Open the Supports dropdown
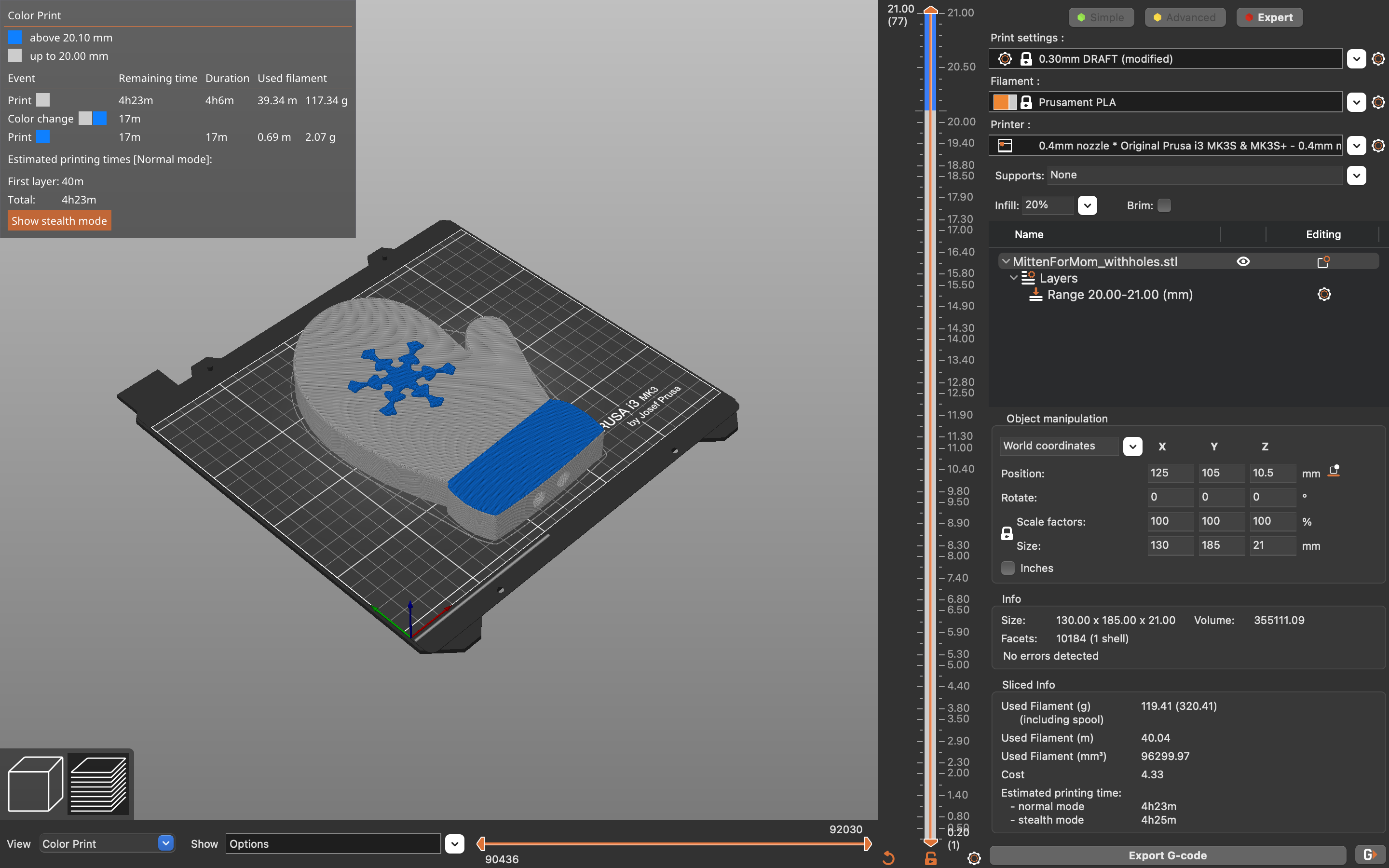The width and height of the screenshot is (1389, 868). click(x=1356, y=176)
